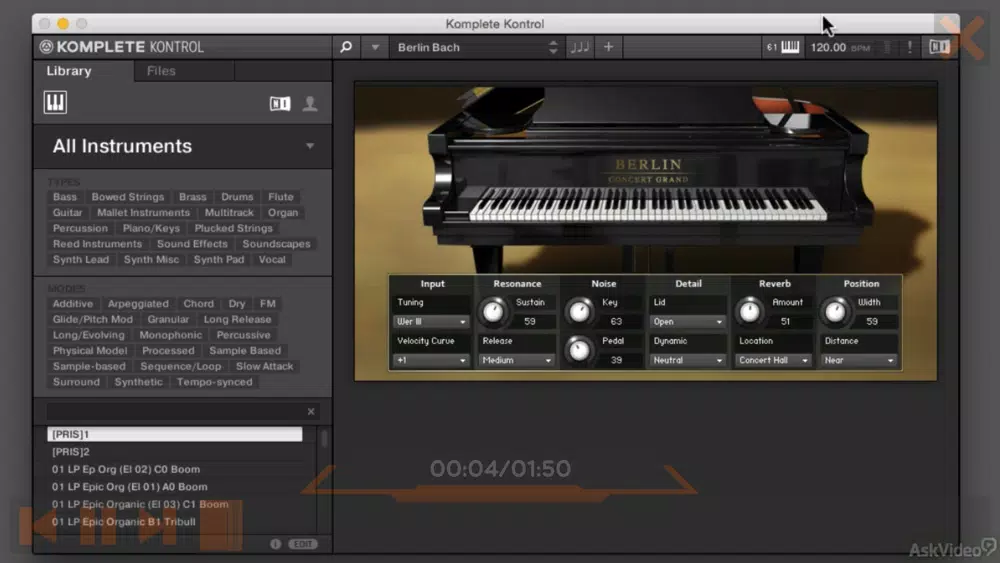
Task: Click the preset search text field
Action: tap(174, 412)
